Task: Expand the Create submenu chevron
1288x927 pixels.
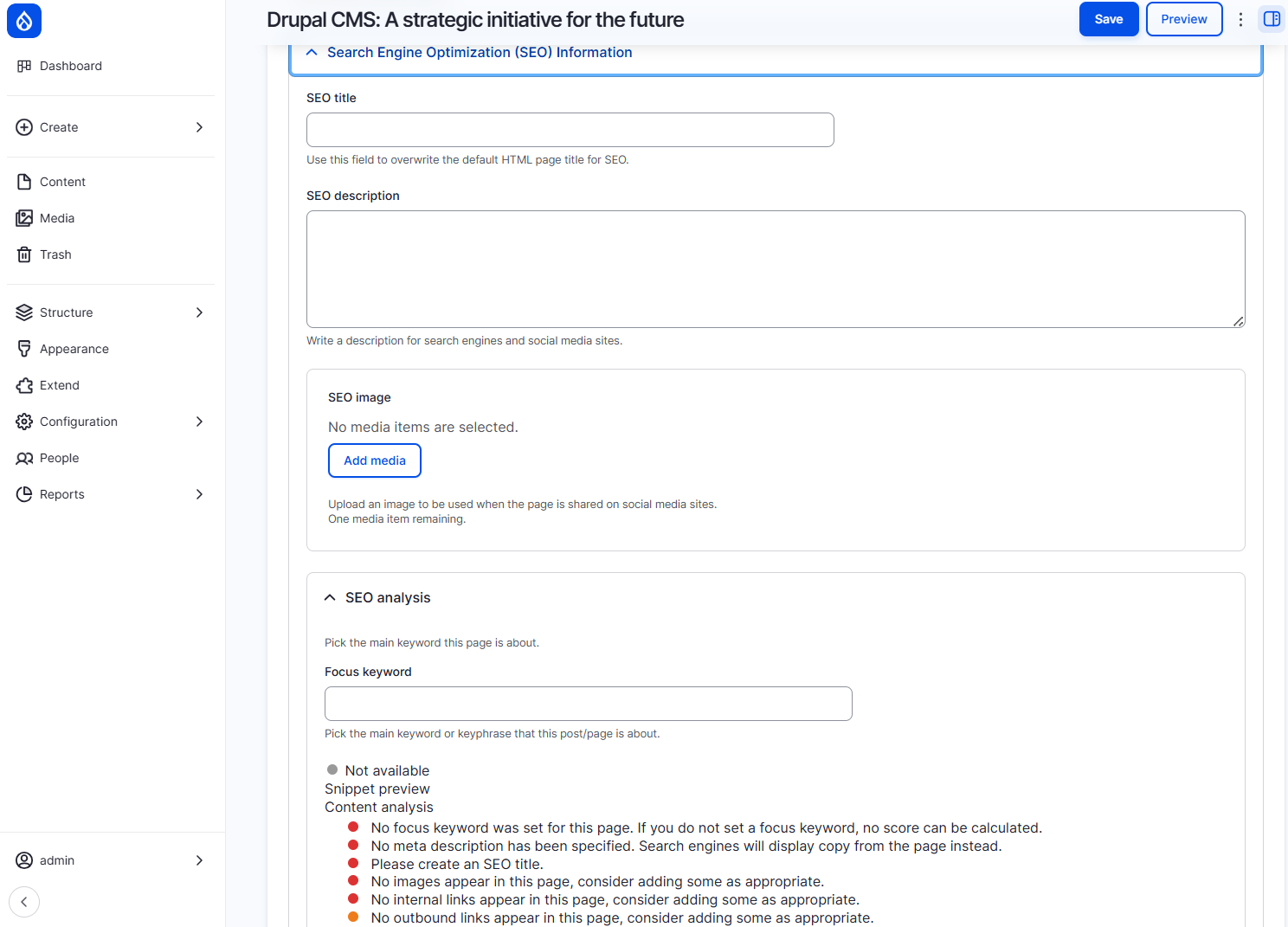Action: tap(199, 127)
